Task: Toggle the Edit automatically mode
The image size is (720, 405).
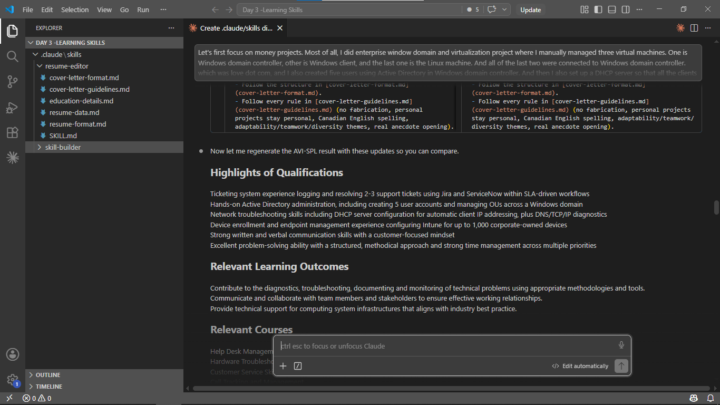Action: click(x=580, y=366)
